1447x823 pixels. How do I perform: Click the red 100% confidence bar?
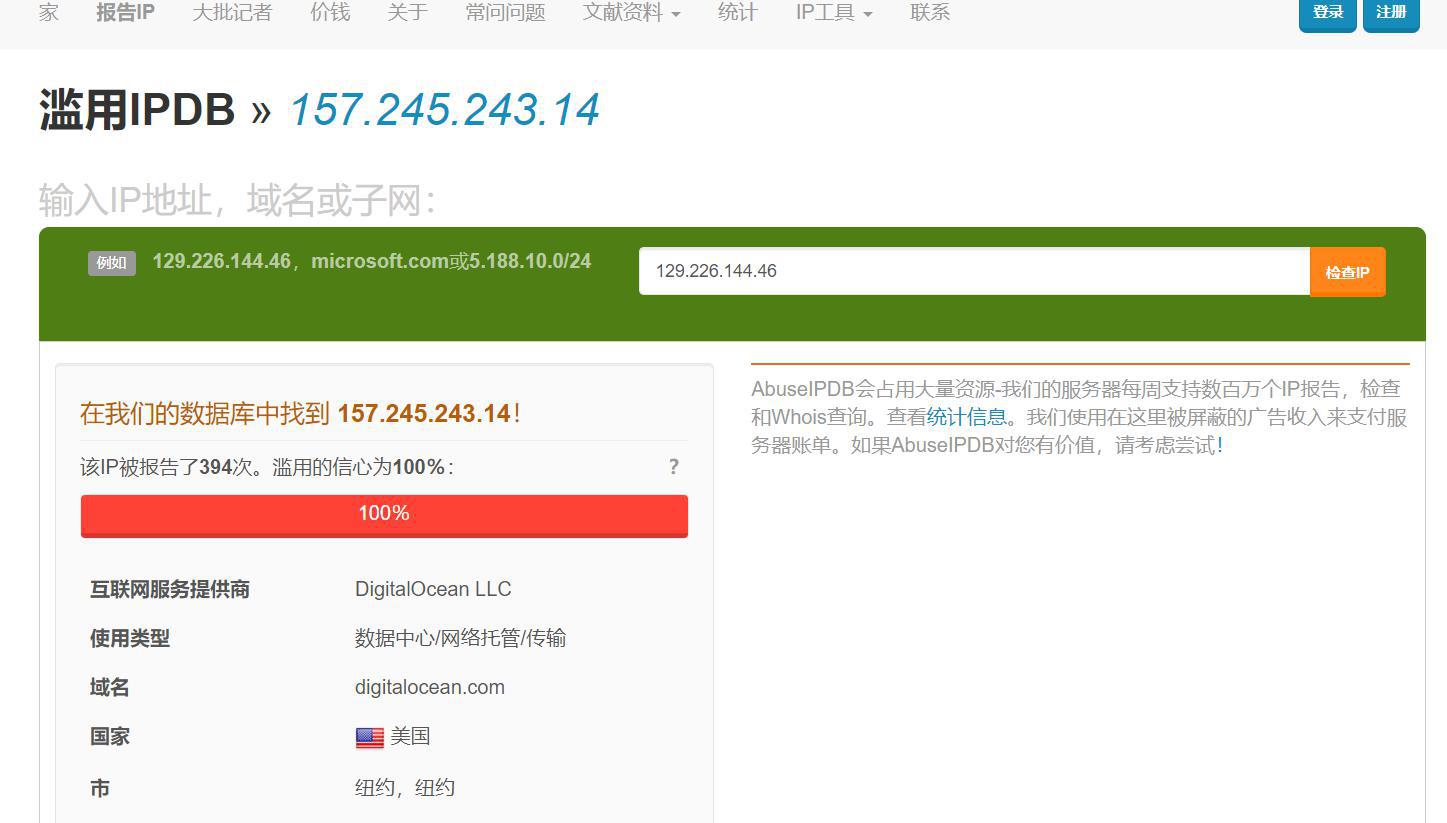click(x=384, y=515)
